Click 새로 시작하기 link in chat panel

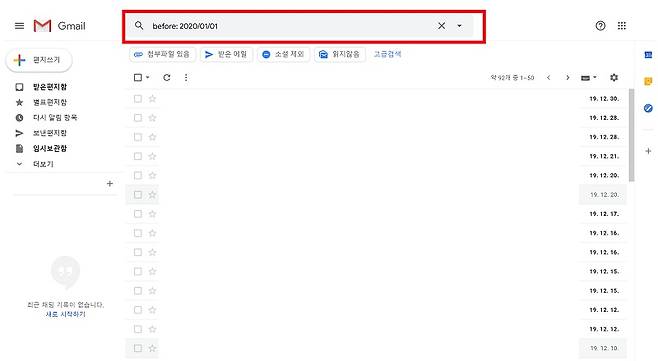[x=65, y=314]
